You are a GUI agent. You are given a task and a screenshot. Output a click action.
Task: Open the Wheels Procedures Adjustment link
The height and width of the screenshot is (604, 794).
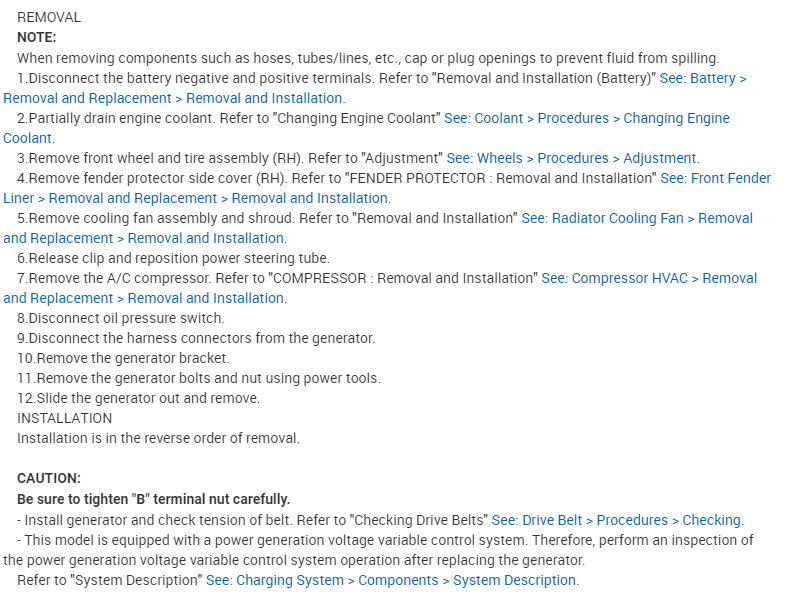point(572,158)
